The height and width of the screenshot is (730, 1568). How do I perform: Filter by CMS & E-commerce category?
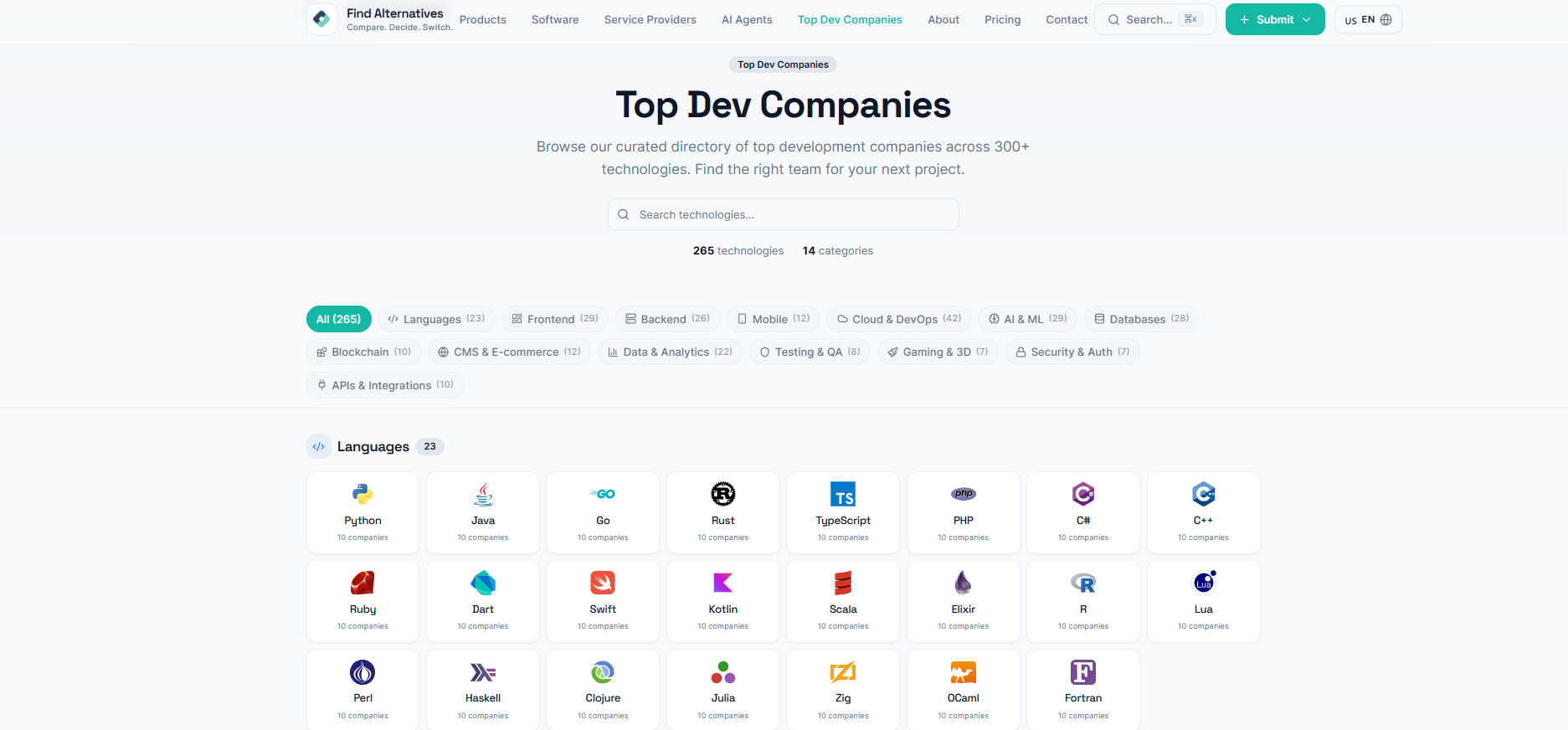509,352
